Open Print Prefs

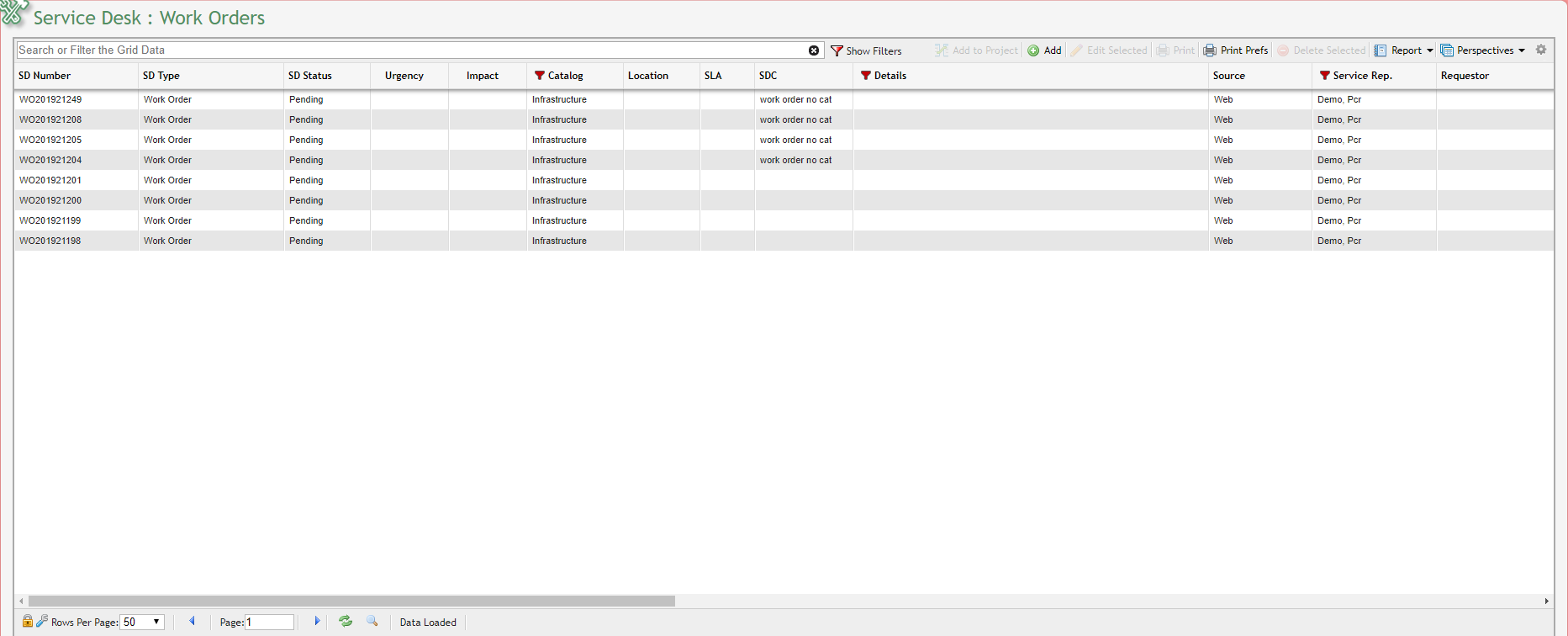[1235, 50]
